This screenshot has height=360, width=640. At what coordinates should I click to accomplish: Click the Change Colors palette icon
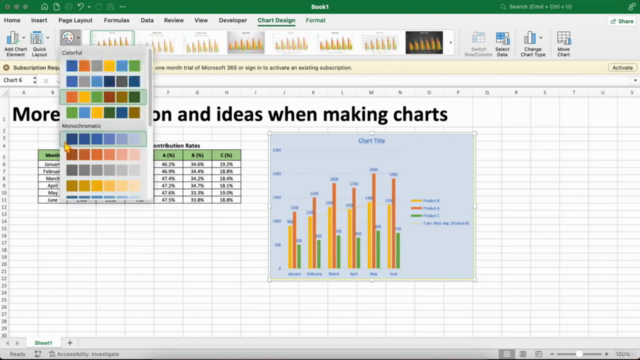coord(67,38)
